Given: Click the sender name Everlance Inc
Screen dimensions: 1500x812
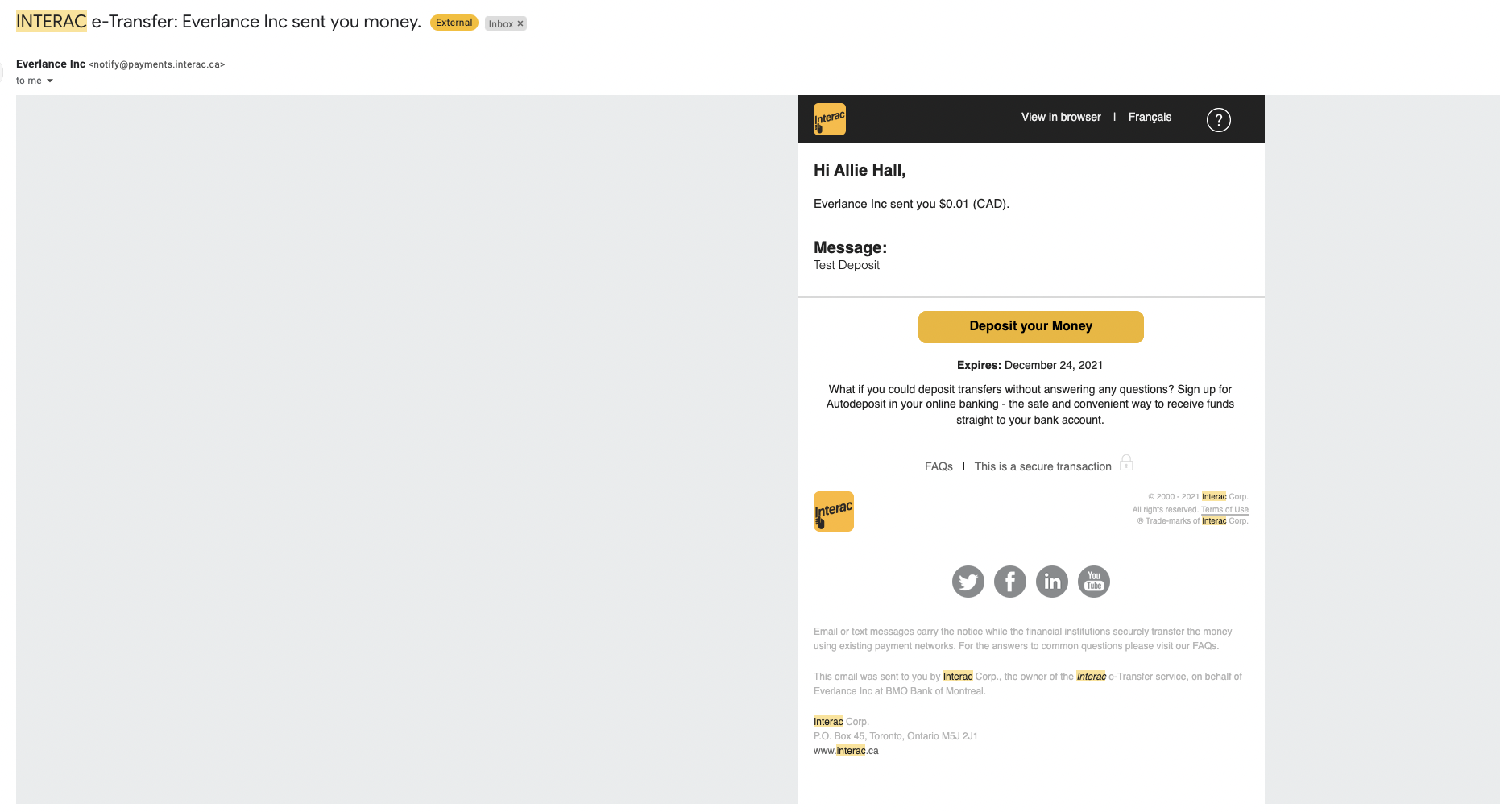Looking at the screenshot, I should click(51, 64).
